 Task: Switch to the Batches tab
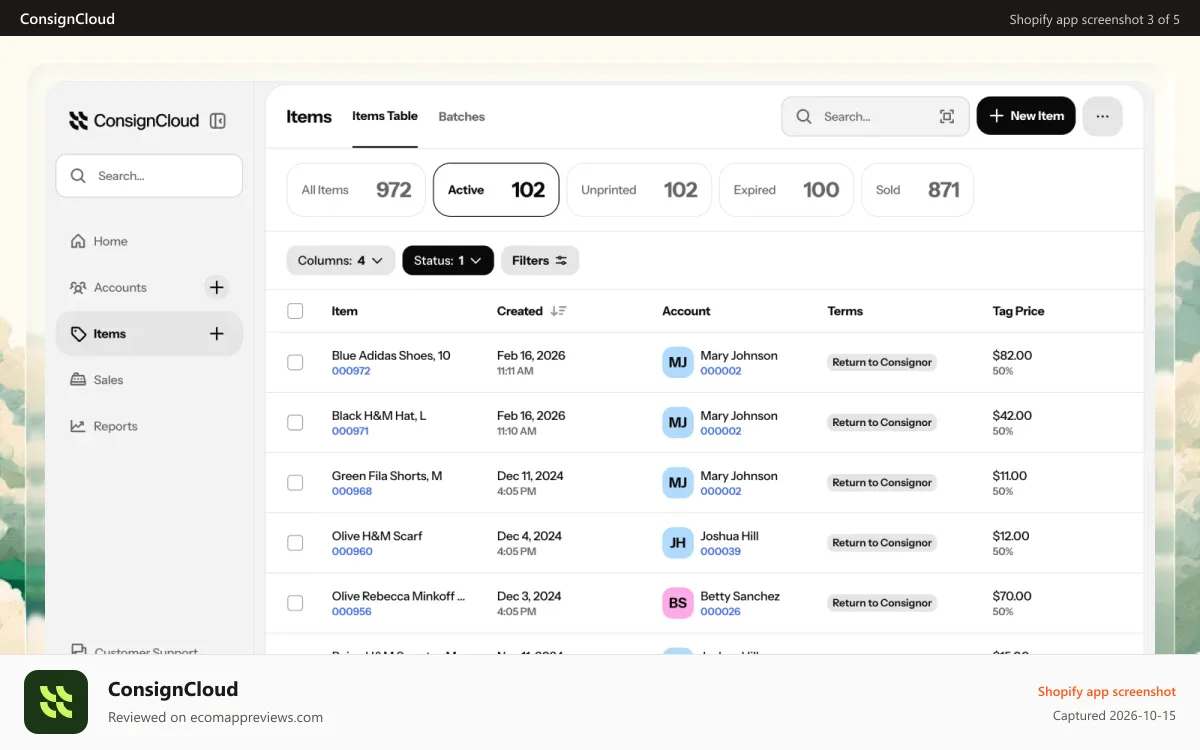click(462, 117)
